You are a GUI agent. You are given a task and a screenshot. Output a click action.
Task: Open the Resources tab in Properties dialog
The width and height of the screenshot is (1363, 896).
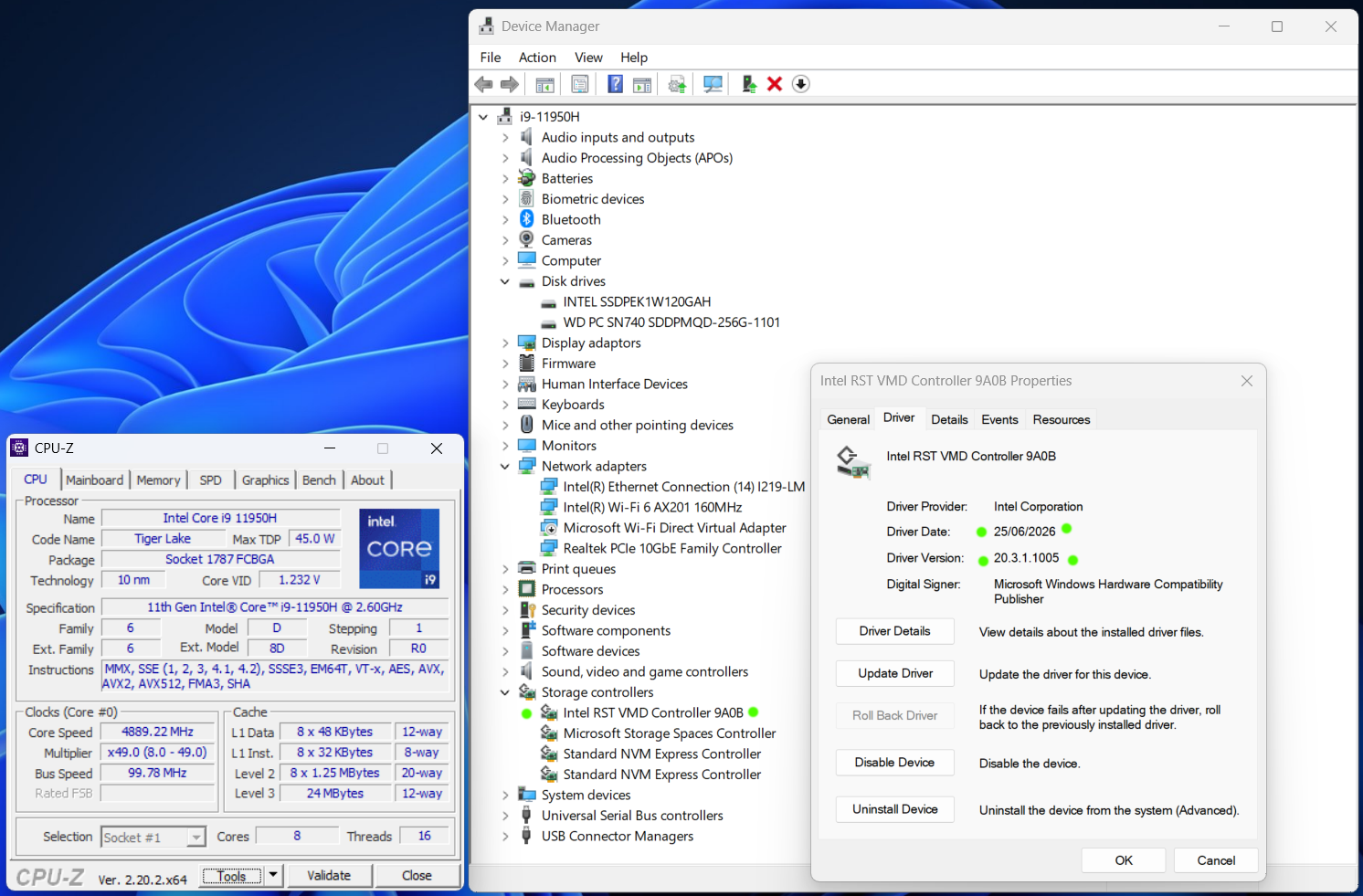(x=1062, y=419)
